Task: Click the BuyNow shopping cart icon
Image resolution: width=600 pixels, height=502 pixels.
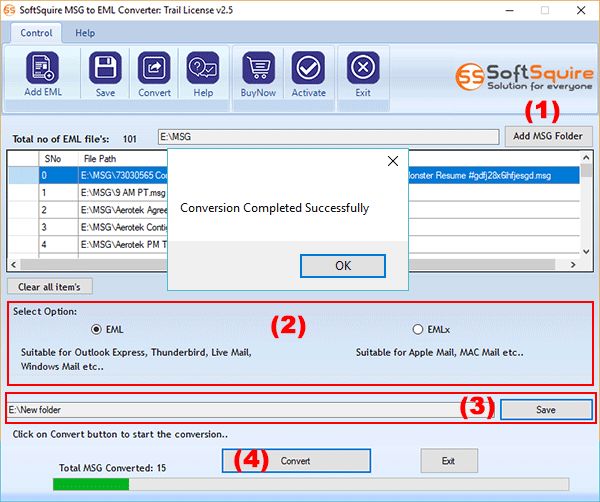Action: click(x=259, y=68)
